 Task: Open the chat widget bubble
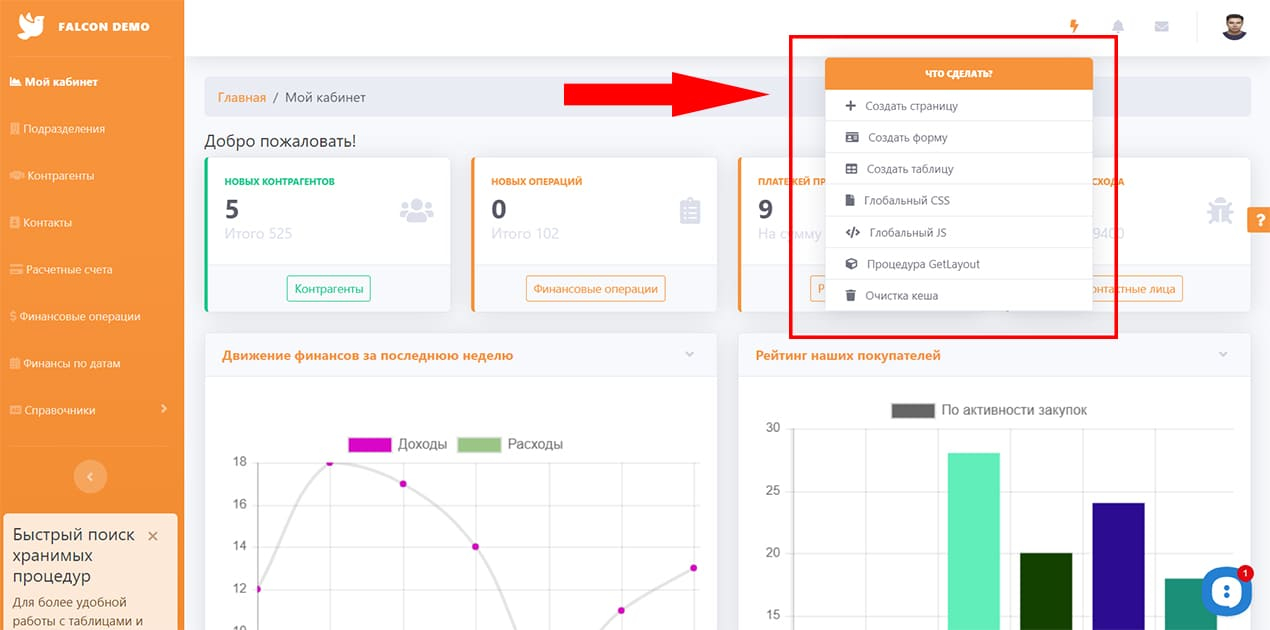pyautogui.click(x=1226, y=591)
